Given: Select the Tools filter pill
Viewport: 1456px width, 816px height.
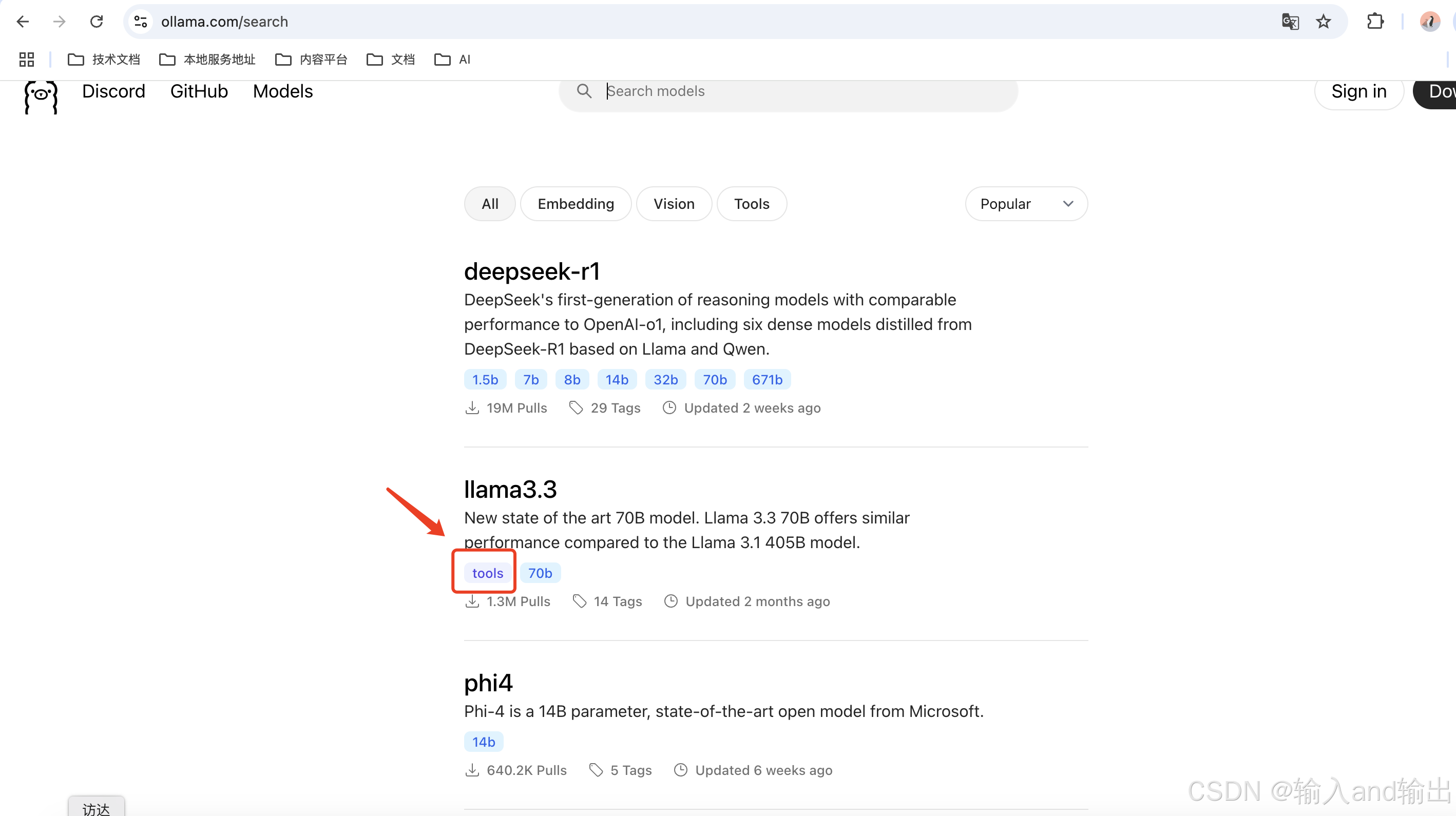Looking at the screenshot, I should pos(751,204).
